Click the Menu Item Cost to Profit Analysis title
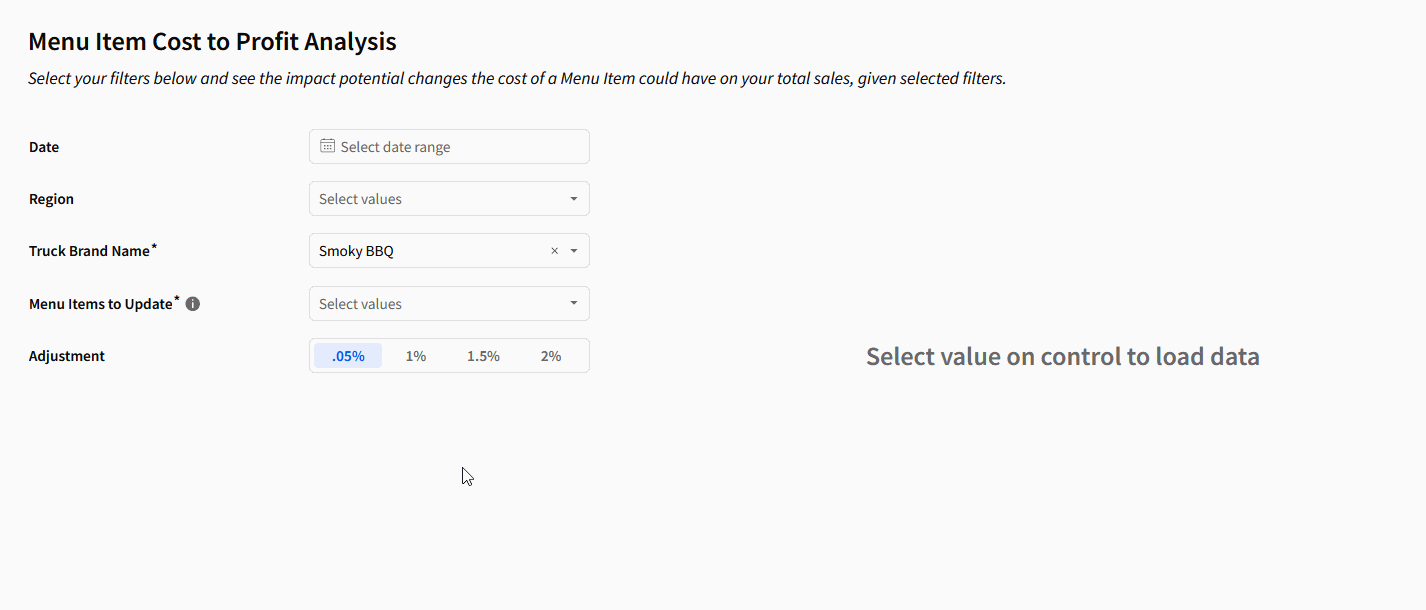 tap(212, 41)
